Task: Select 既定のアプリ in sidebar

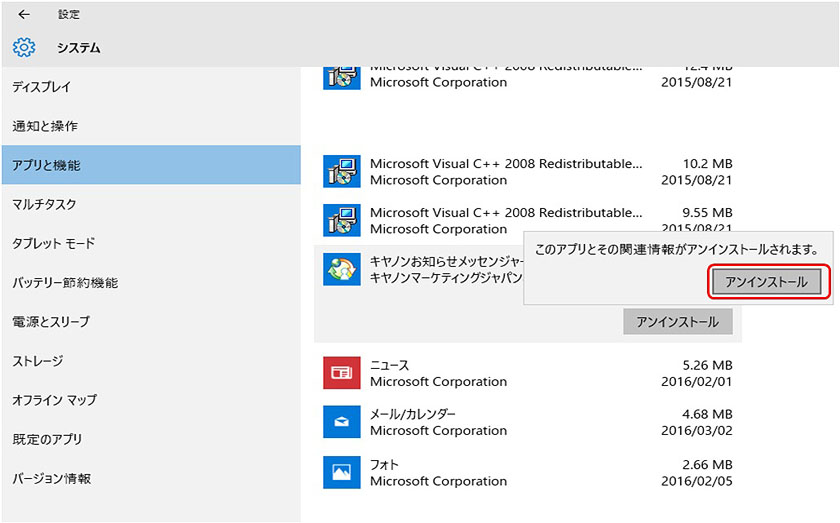Action: point(47,439)
